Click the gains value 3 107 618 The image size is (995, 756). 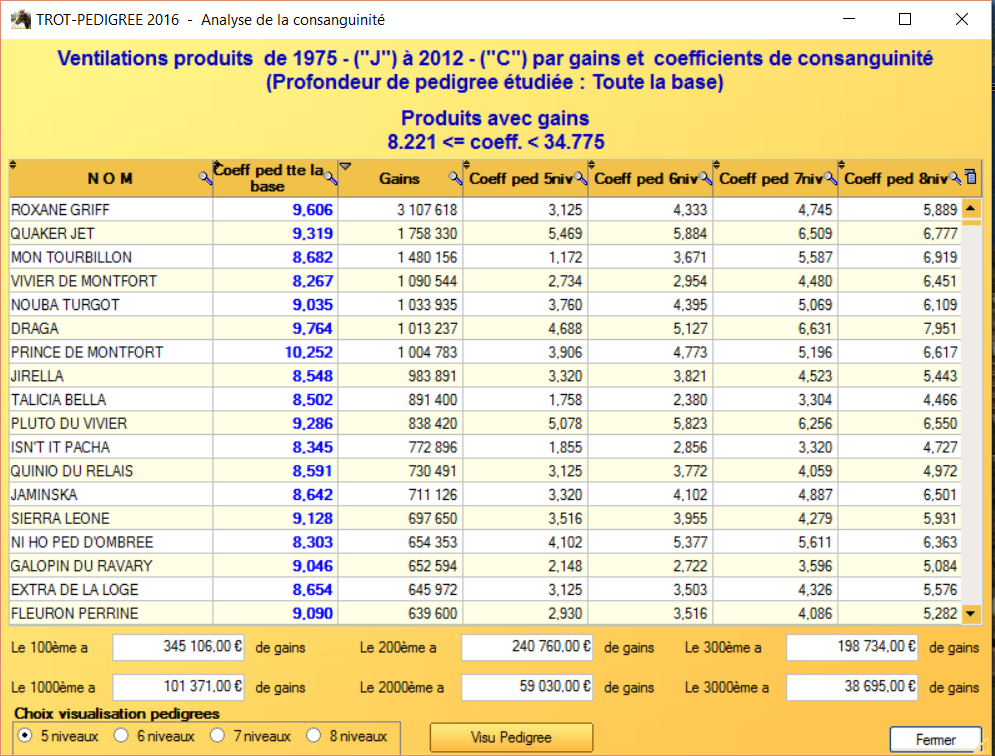427,210
